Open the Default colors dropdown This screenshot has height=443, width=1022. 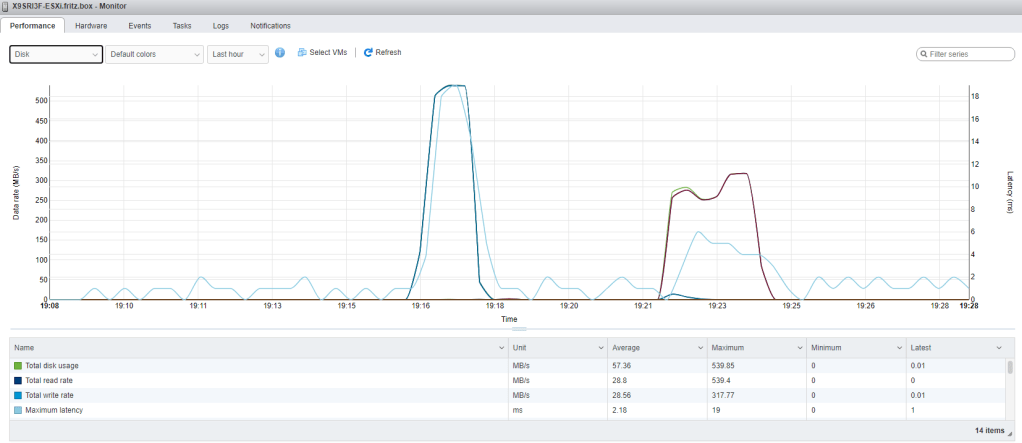click(x=154, y=54)
